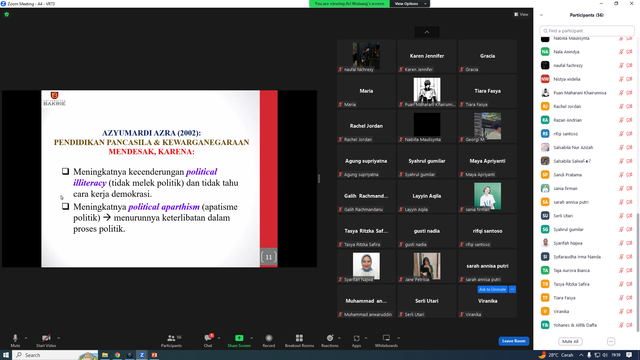The height and width of the screenshot is (360, 640).
Task: Click the green encryption shield icon
Action: (x=7, y=14)
